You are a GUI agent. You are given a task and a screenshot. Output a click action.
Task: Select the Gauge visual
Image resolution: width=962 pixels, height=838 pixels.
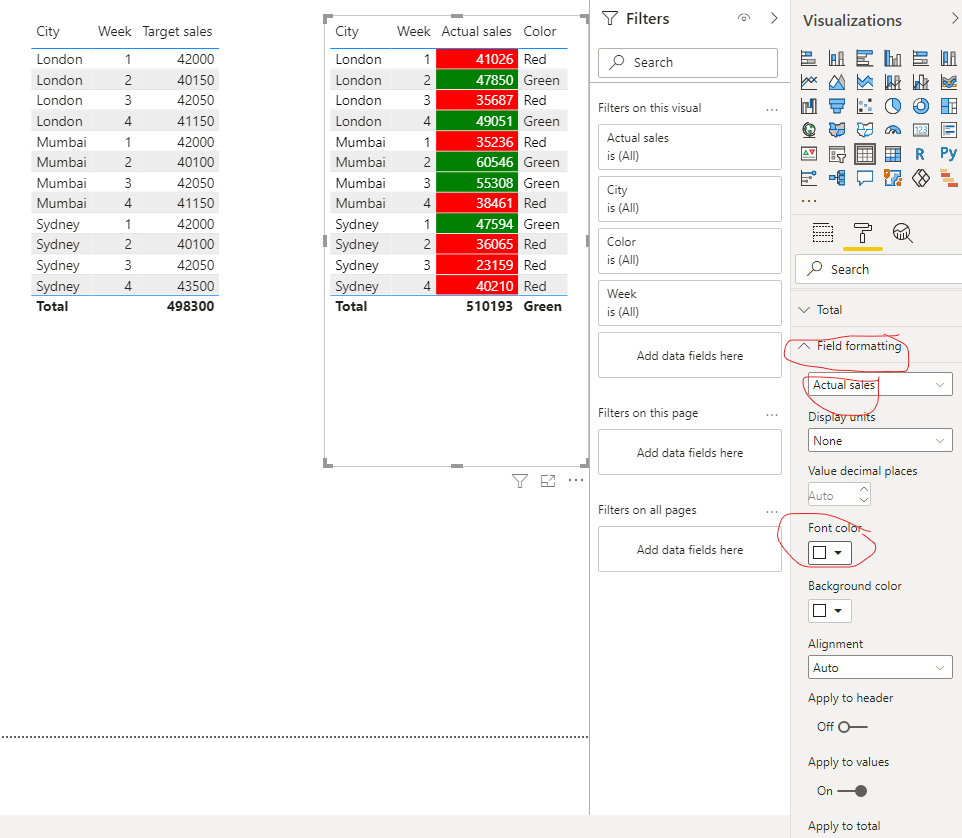(x=893, y=130)
